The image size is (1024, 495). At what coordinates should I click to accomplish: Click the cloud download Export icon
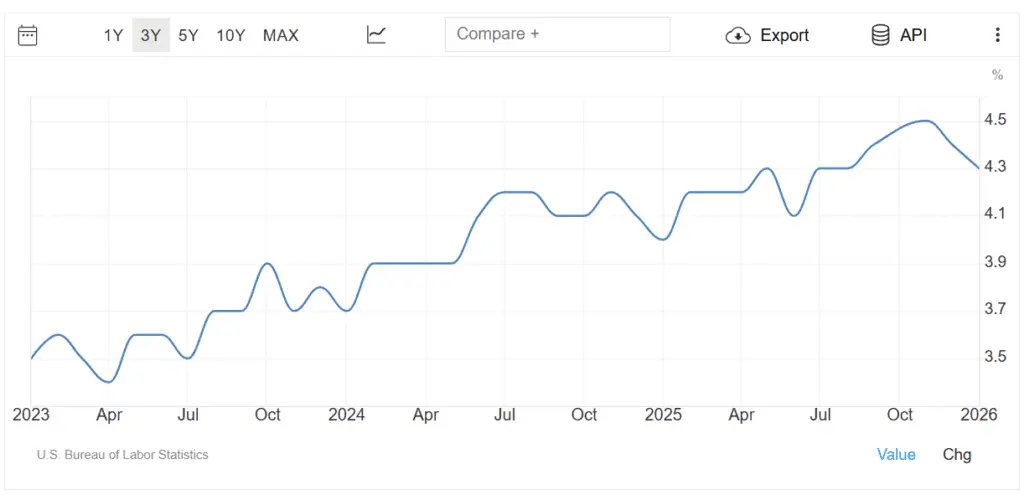[738, 36]
